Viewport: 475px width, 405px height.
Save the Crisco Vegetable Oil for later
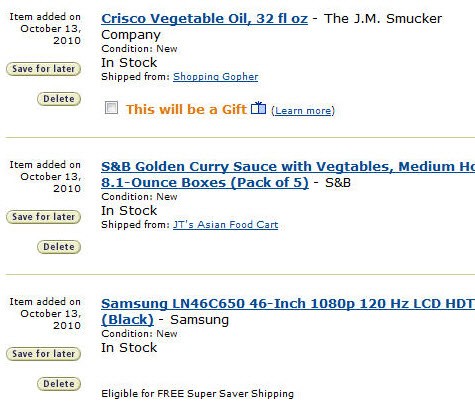click(44, 69)
